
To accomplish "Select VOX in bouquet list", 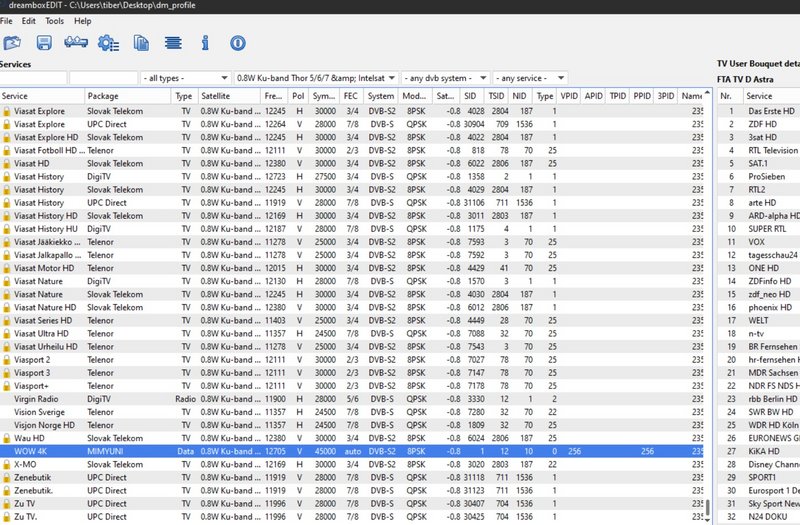I will tap(759, 242).
